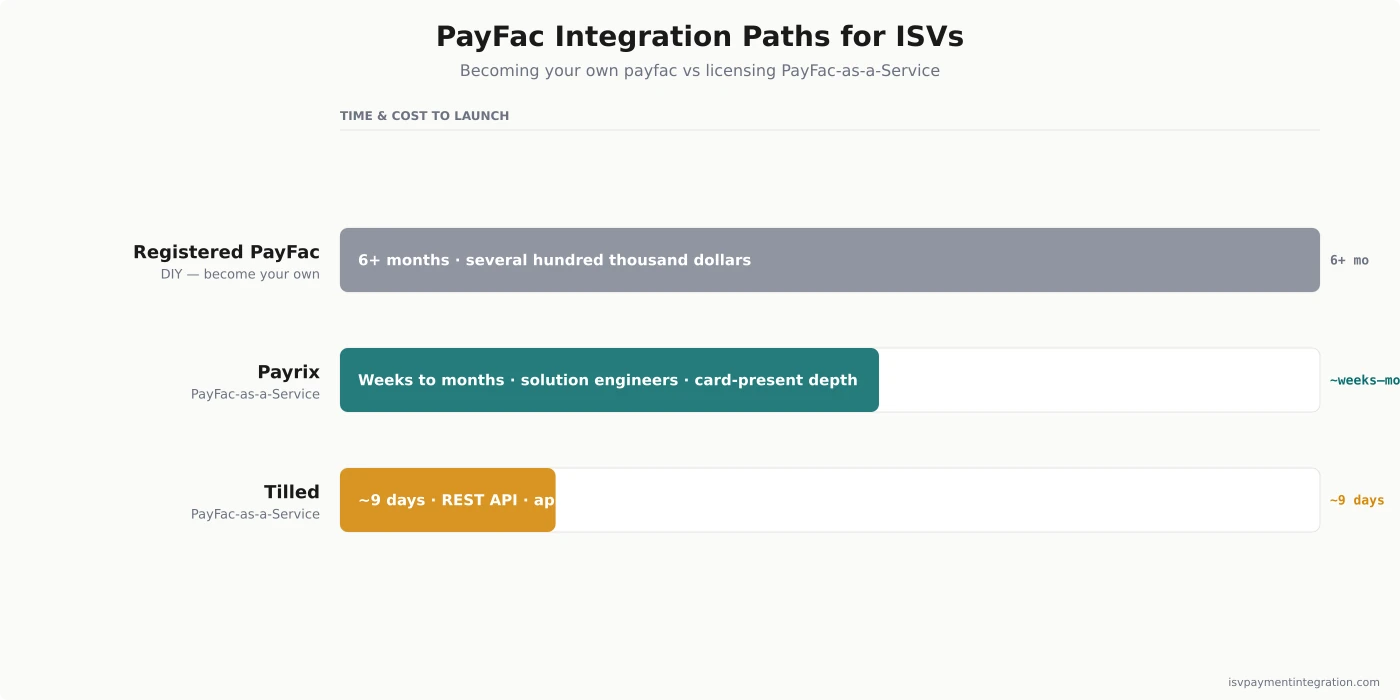1400x700 pixels.
Task: Click the '~weeks–mo' value label
Action: coord(1365,380)
